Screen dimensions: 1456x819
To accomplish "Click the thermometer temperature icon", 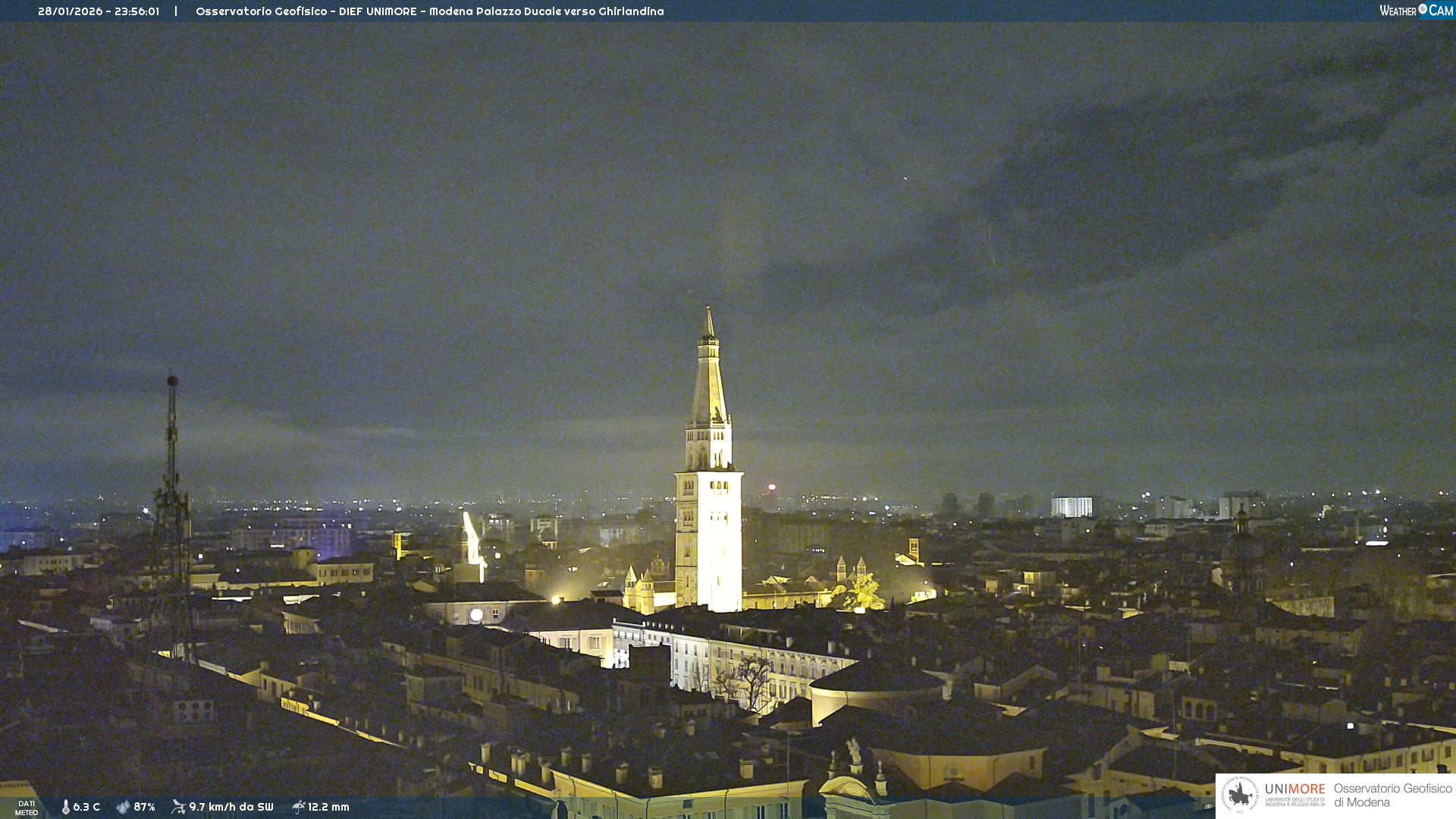I will coord(66,807).
